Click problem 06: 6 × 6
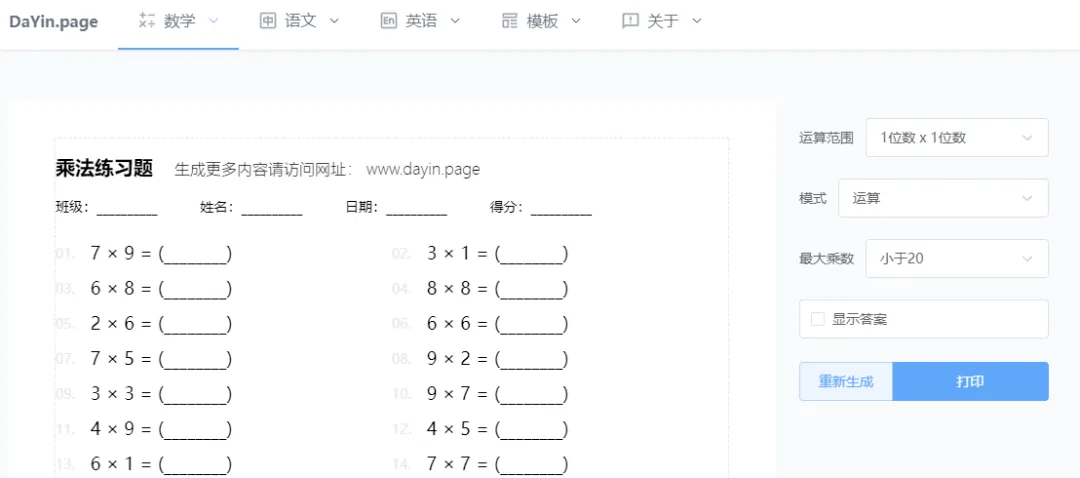1080x478 pixels. click(497, 324)
